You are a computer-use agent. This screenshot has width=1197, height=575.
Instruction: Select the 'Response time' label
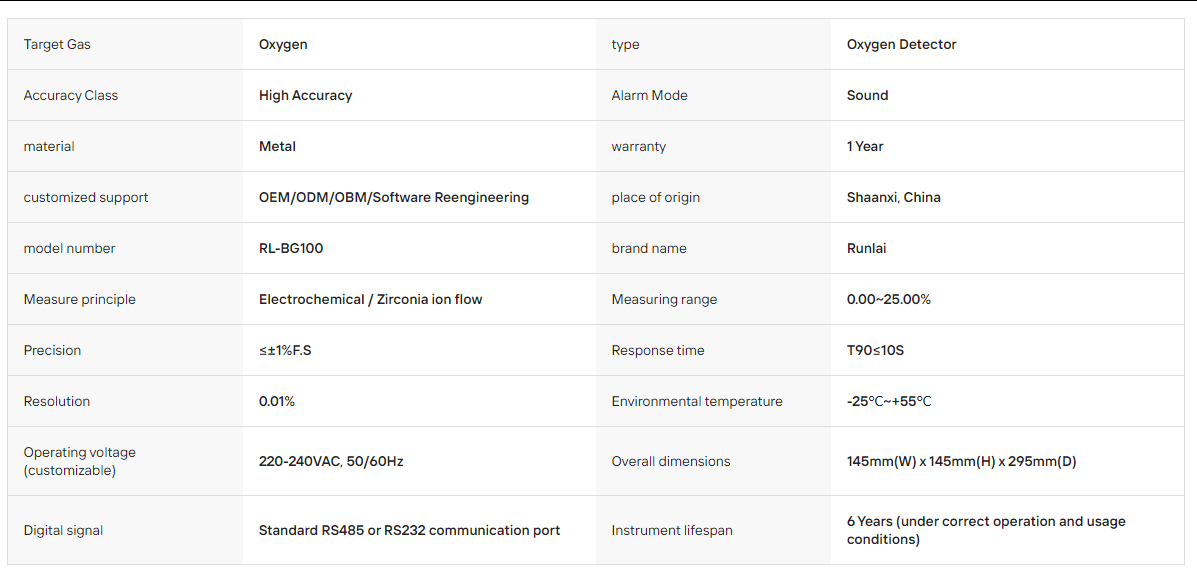click(x=658, y=350)
